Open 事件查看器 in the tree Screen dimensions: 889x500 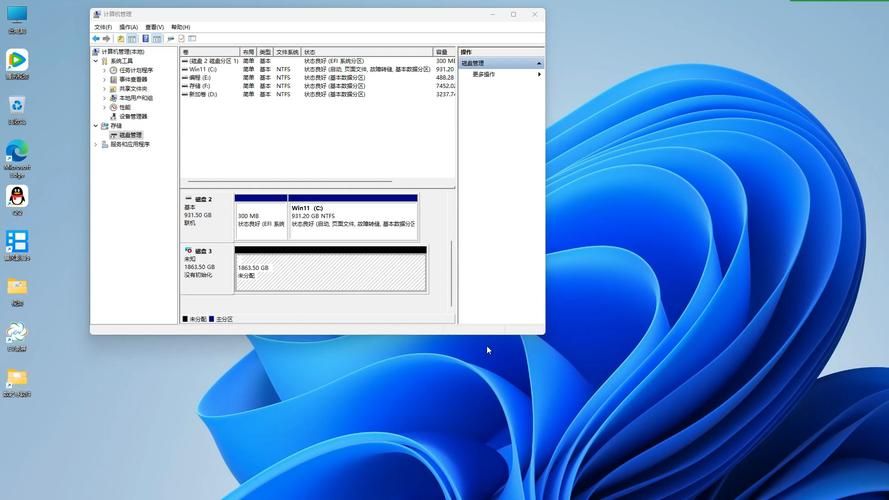pyautogui.click(x=129, y=79)
